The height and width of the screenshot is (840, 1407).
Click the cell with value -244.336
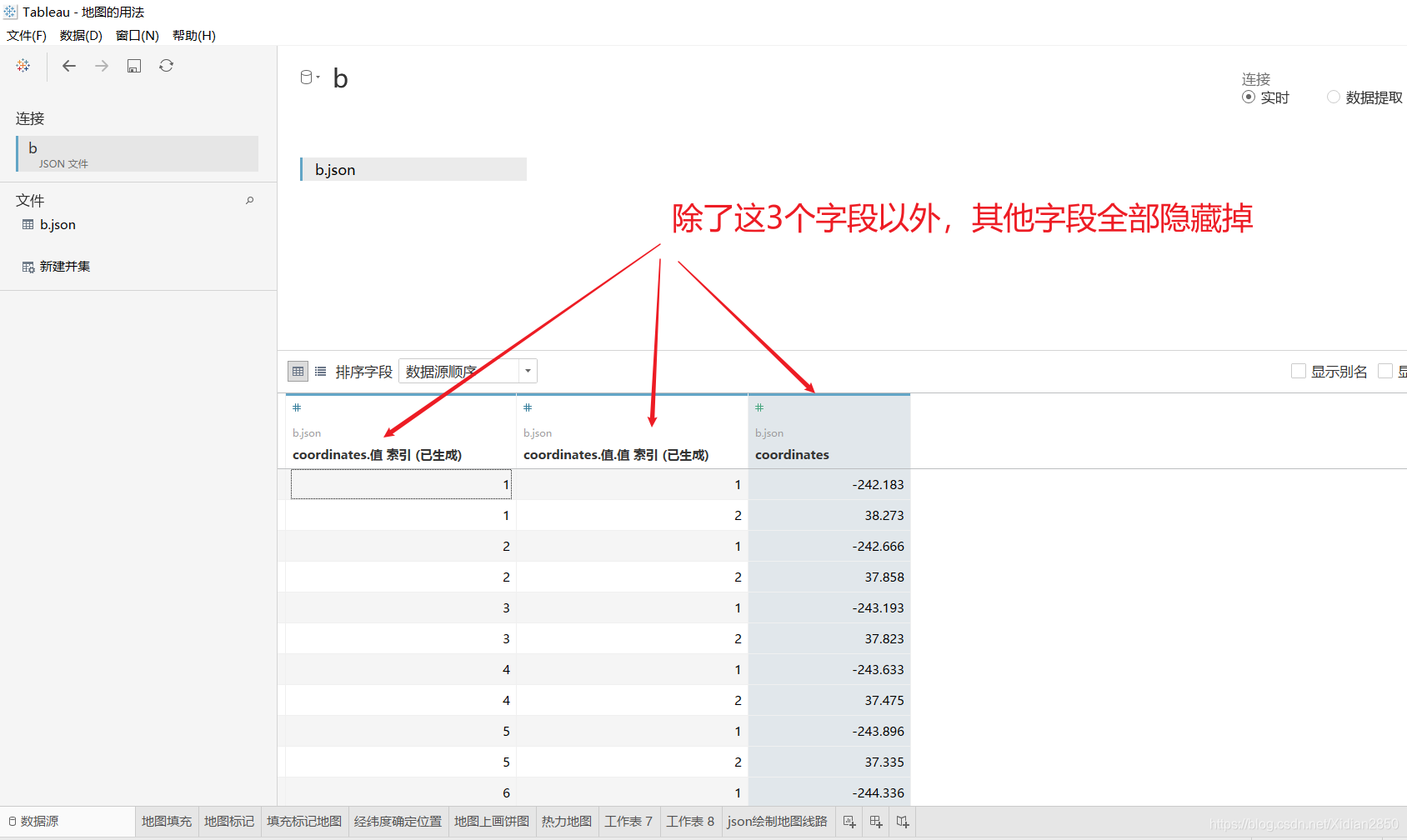pyautogui.click(x=829, y=792)
